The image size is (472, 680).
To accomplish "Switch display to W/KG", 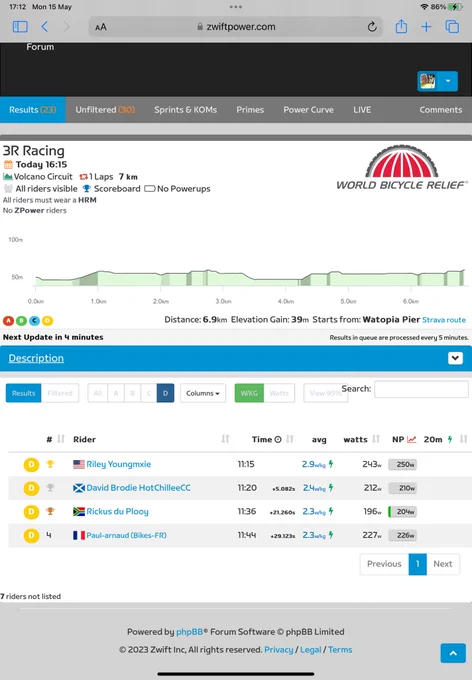I will [x=249, y=393].
